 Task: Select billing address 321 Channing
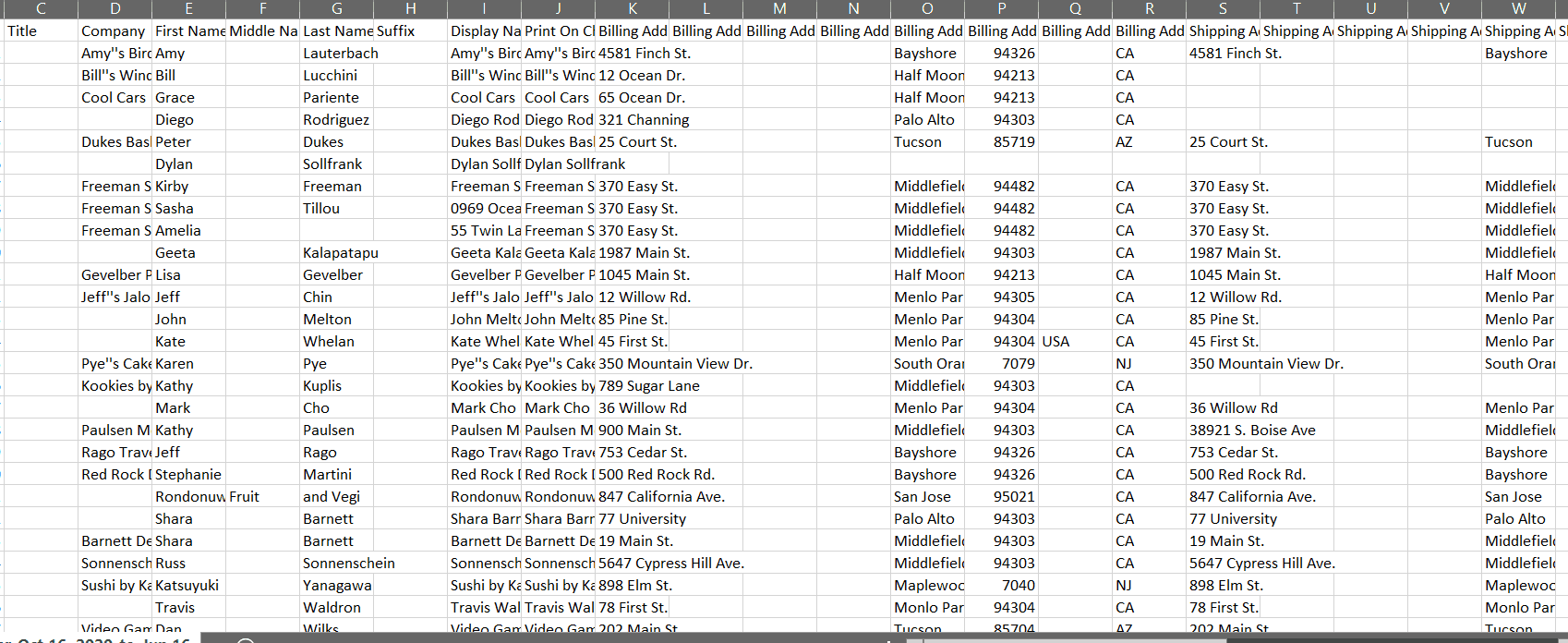[633, 119]
